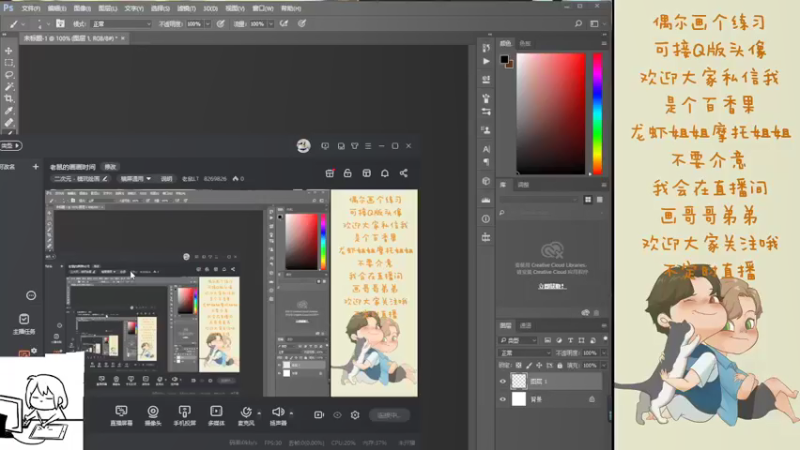Image resolution: width=800 pixels, height=450 pixels.
Task: Click the camera source icon in streaming bar
Action: pyautogui.click(x=153, y=411)
